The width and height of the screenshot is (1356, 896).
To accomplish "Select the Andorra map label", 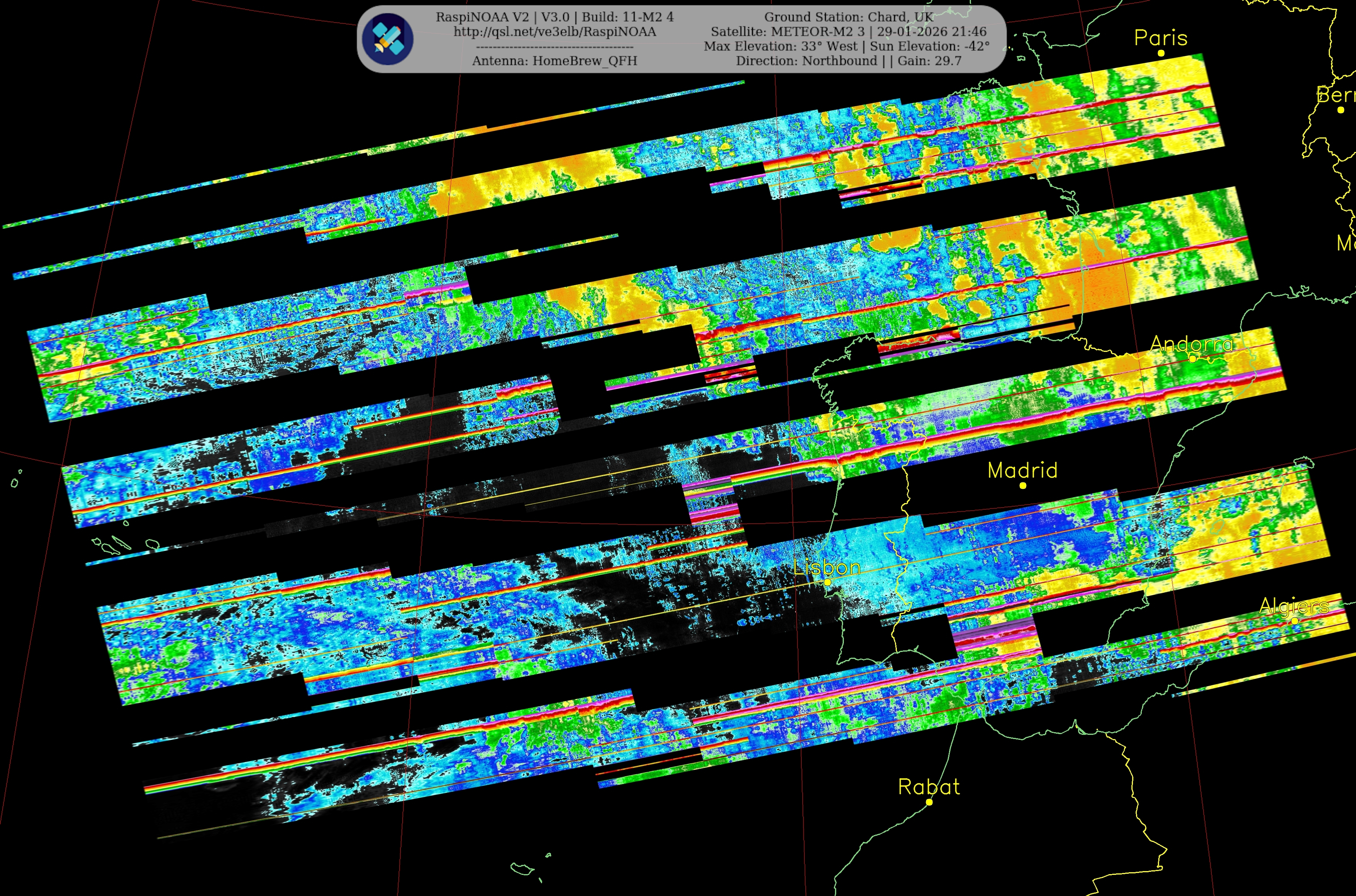I will (x=1192, y=343).
